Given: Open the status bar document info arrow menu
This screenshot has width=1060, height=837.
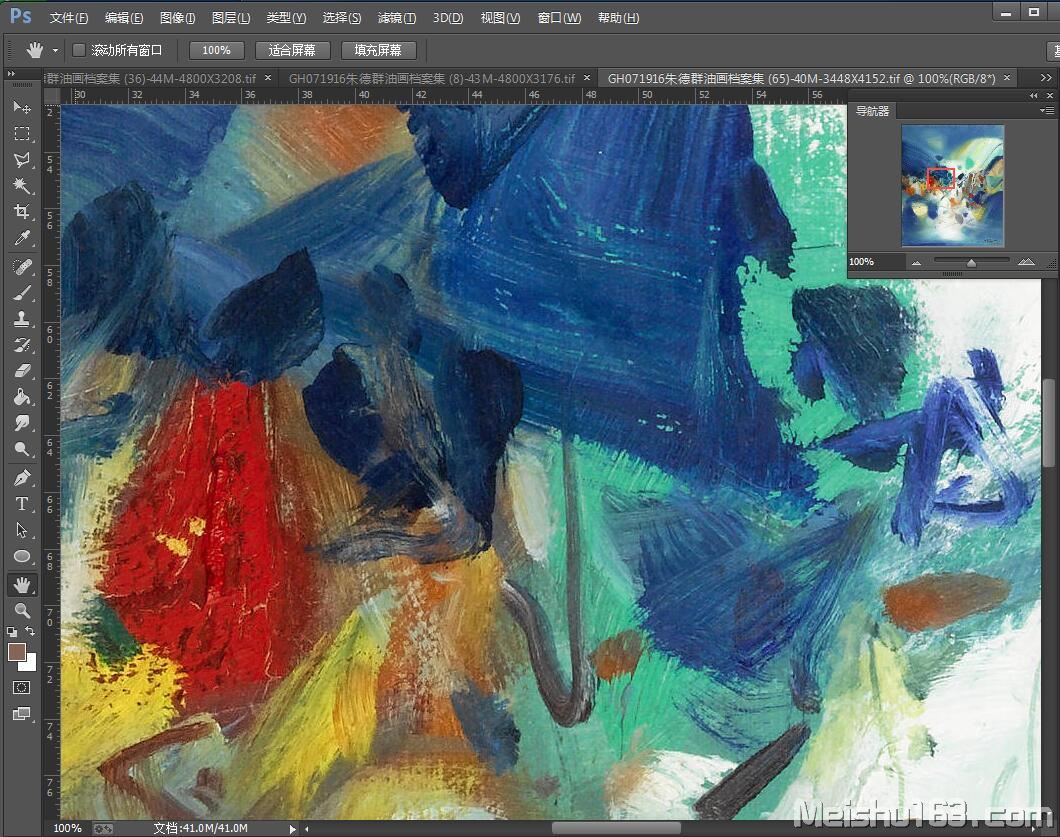Looking at the screenshot, I should click(292, 828).
